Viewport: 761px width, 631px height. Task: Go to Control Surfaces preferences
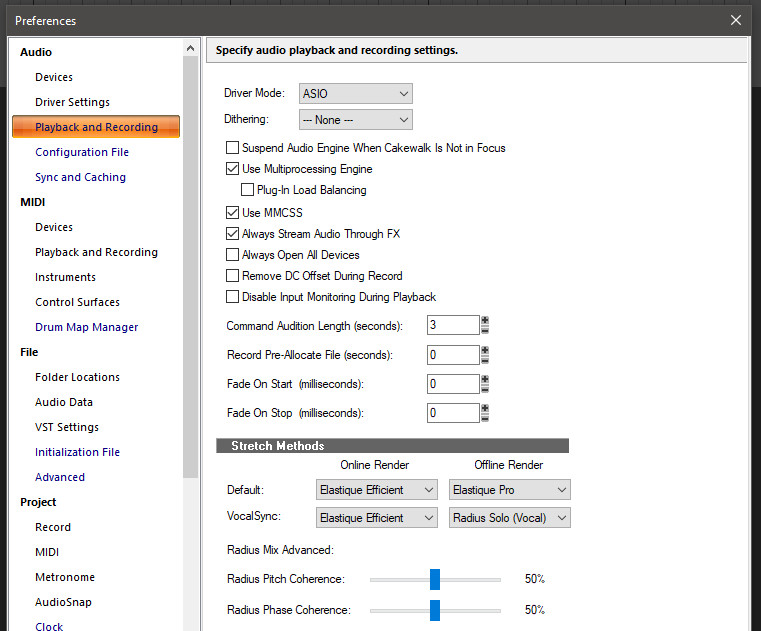77,302
